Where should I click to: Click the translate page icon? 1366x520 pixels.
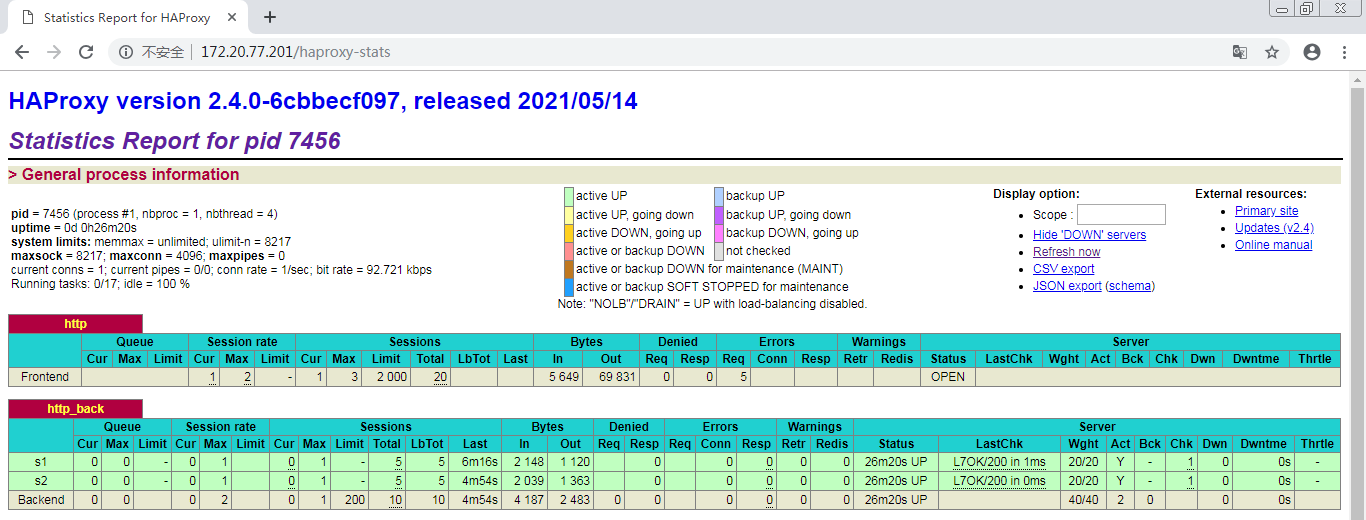click(1239, 52)
